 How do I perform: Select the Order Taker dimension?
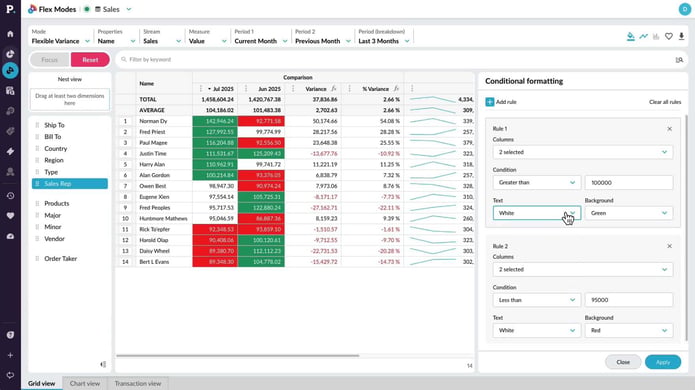tap(60, 259)
